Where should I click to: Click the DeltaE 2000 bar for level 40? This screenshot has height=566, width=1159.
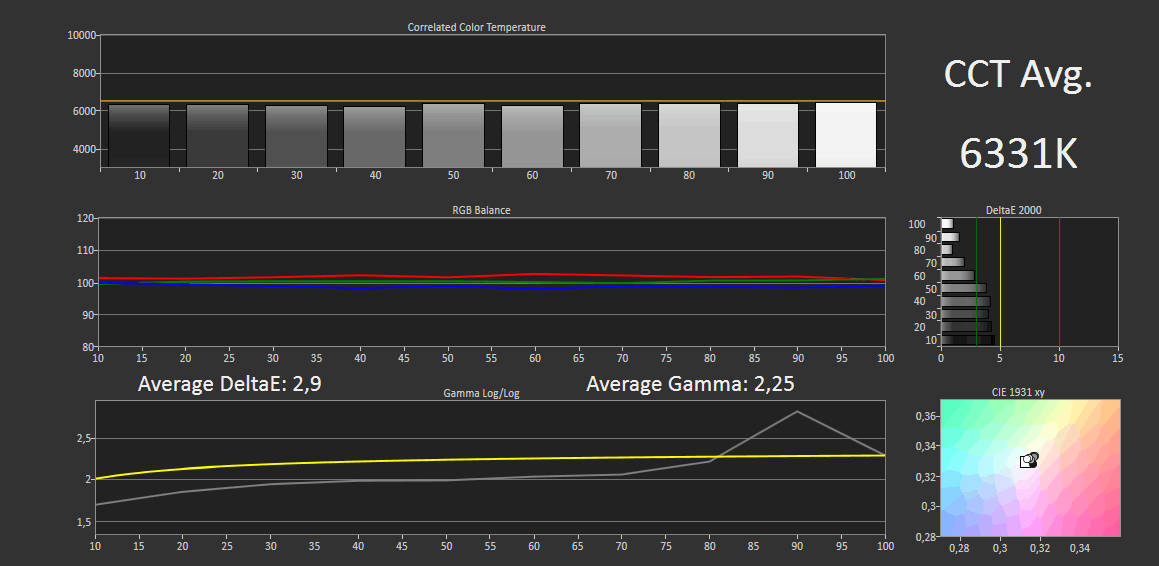point(965,301)
